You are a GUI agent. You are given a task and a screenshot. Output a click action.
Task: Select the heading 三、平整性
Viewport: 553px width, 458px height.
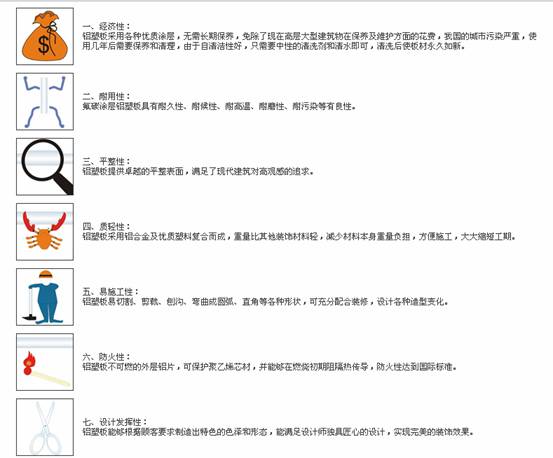click(107, 161)
